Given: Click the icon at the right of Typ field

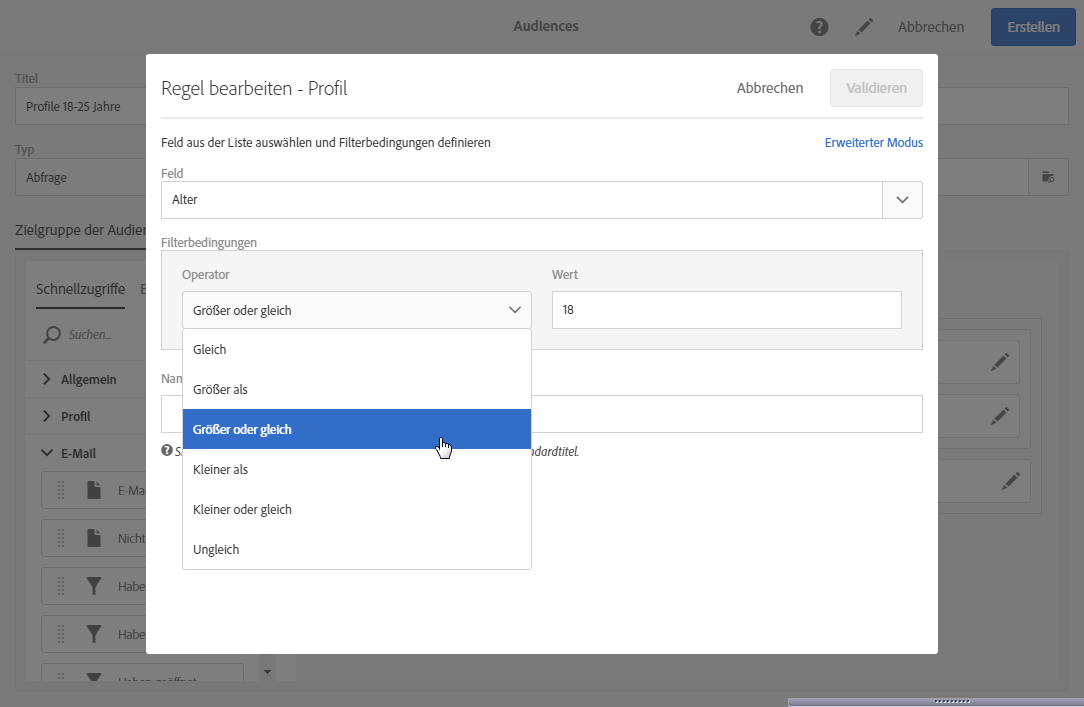Looking at the screenshot, I should click(1048, 177).
